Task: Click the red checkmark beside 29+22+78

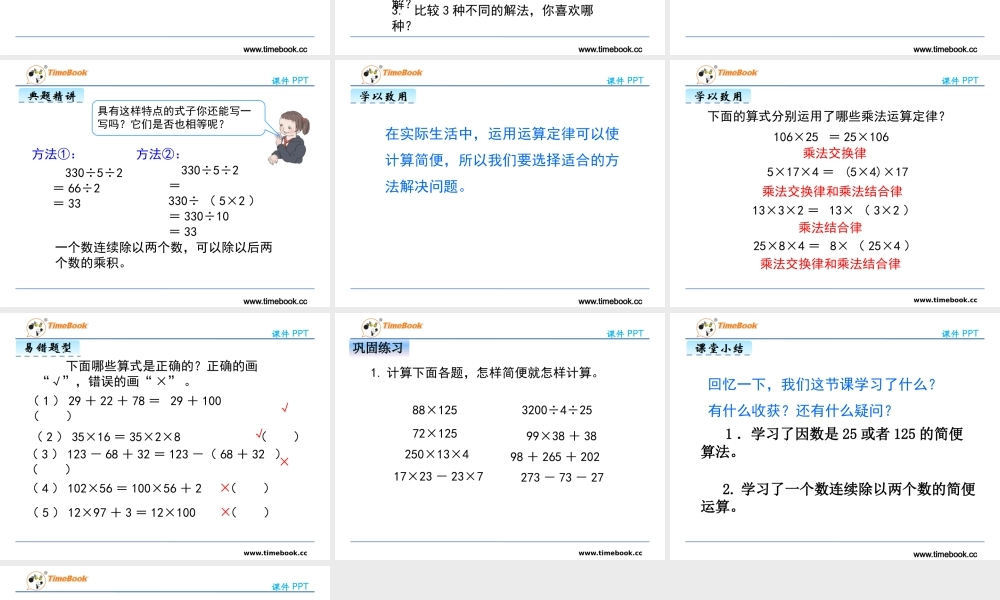Action: tap(285, 407)
